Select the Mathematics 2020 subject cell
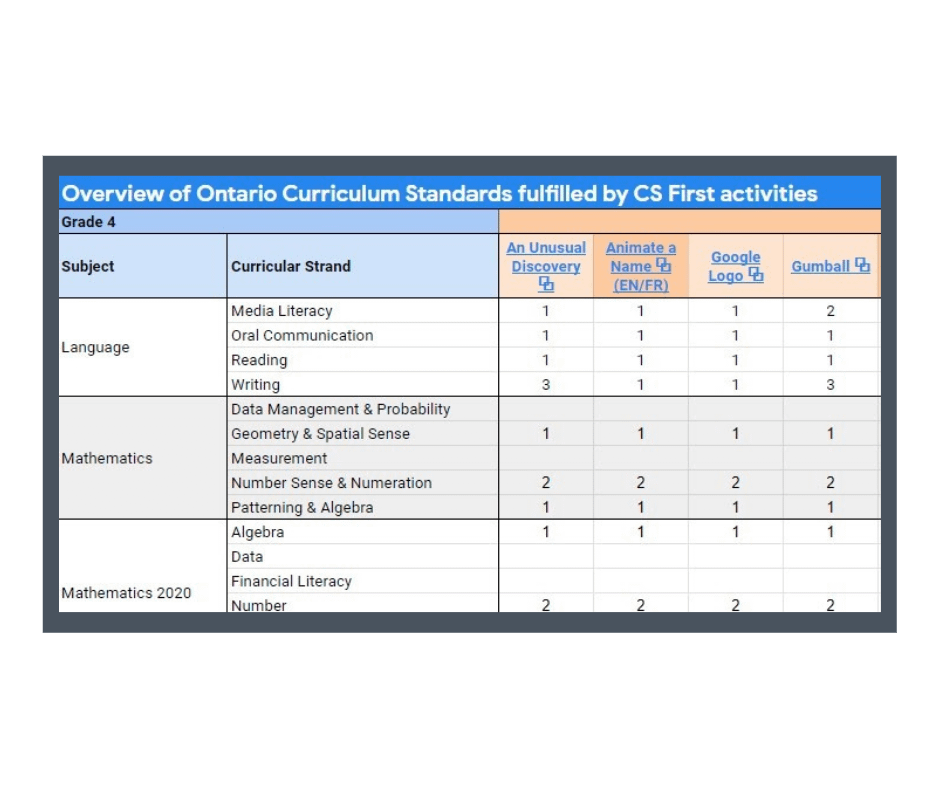Viewport: 940px width, 788px height. pyautogui.click(x=143, y=566)
